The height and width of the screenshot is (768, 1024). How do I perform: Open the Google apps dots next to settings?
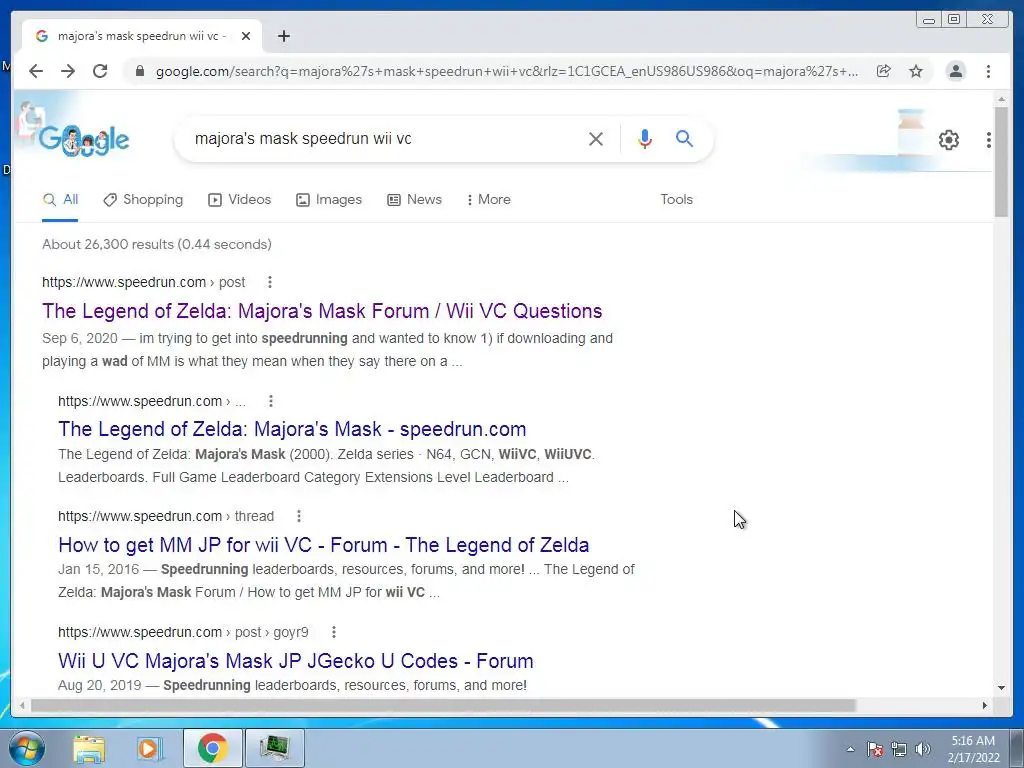tap(989, 140)
